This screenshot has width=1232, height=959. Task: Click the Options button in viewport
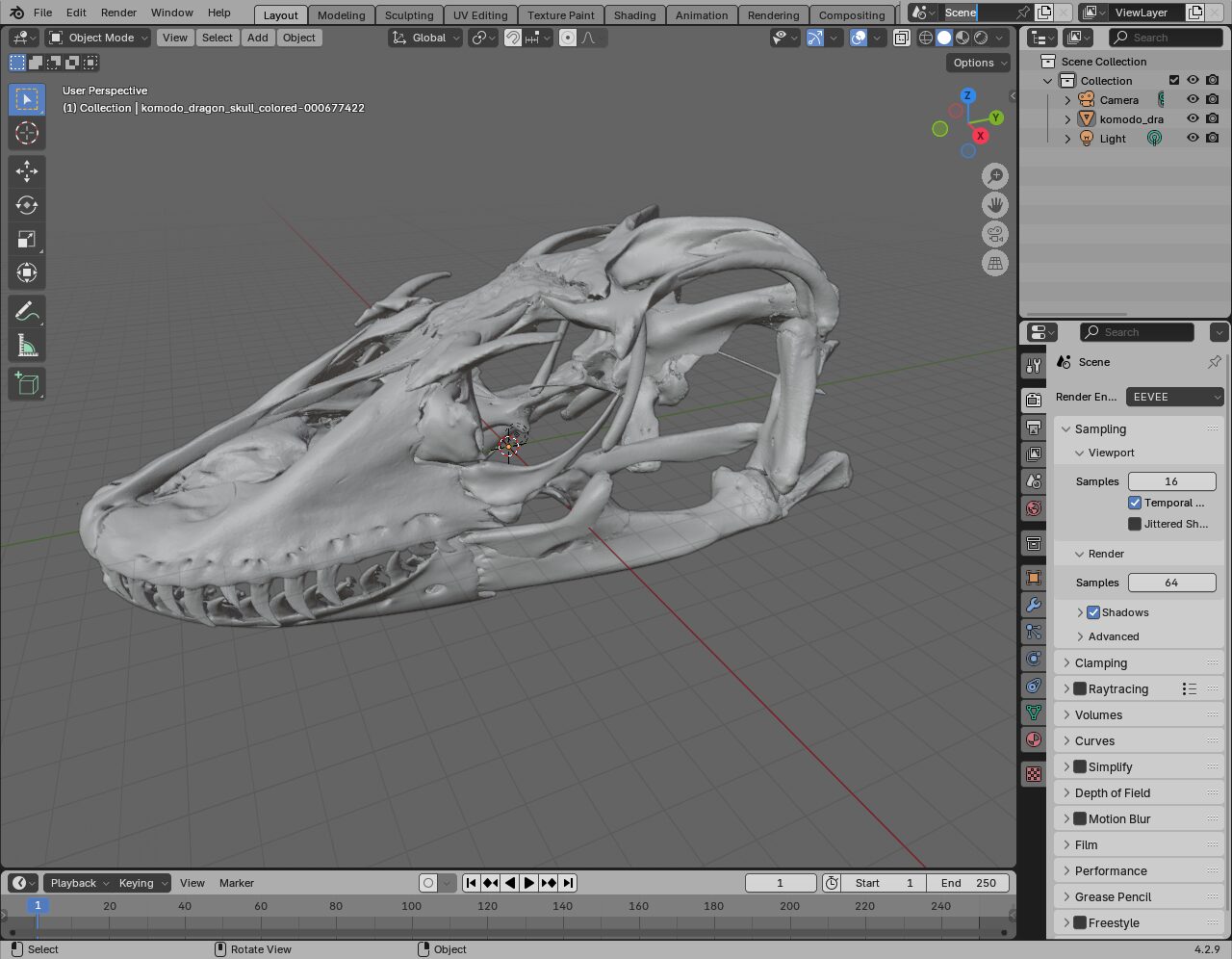(x=978, y=63)
